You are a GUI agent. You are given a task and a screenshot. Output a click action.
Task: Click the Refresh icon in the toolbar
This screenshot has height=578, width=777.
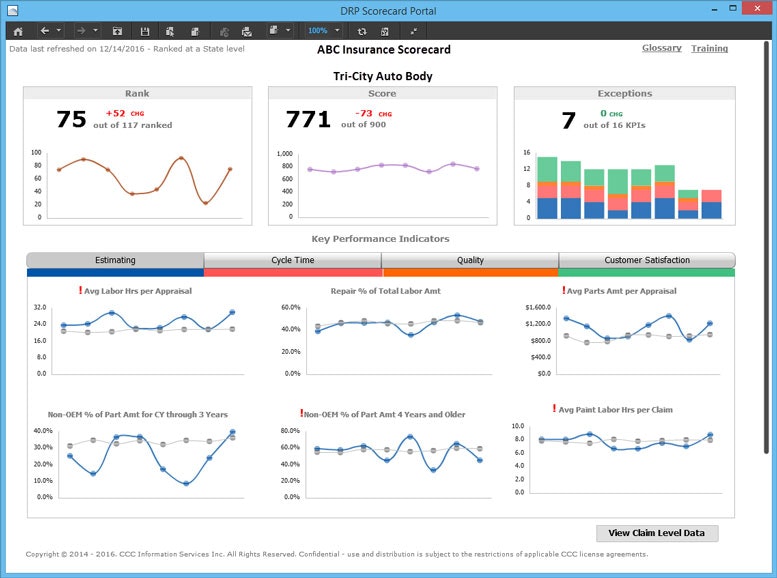[362, 31]
